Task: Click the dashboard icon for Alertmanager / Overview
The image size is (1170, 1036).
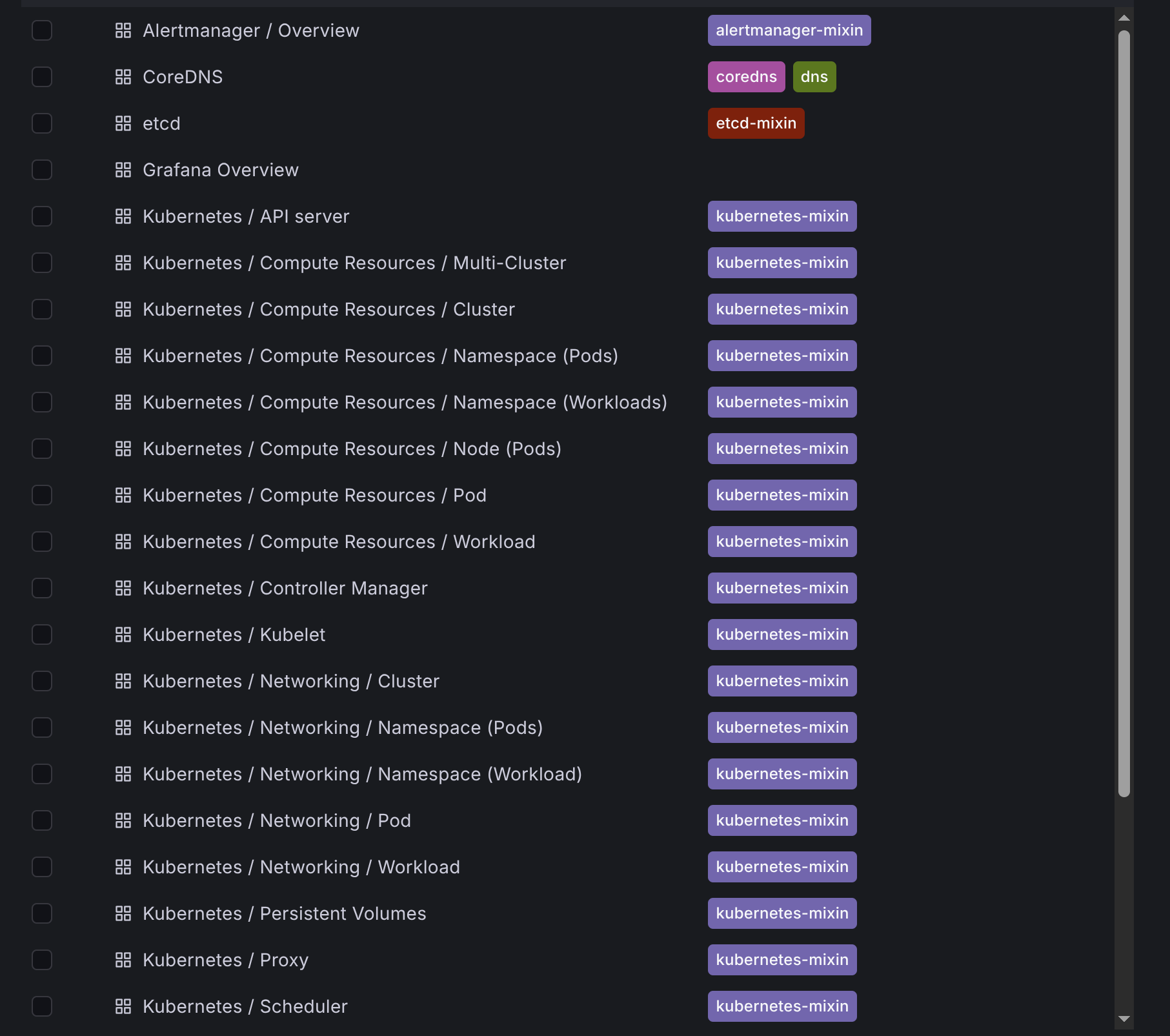Action: (123, 30)
